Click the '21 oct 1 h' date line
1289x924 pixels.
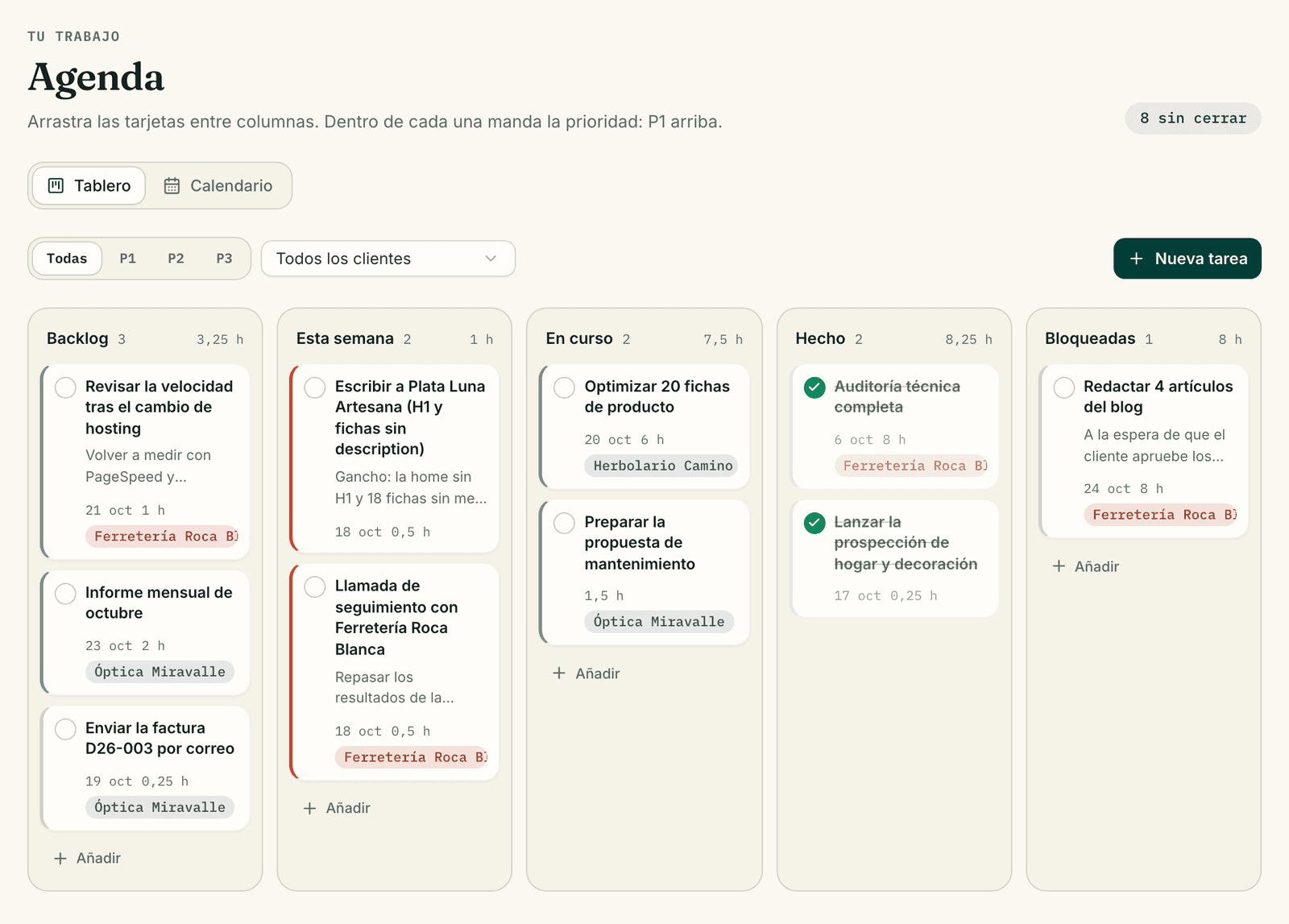point(125,511)
